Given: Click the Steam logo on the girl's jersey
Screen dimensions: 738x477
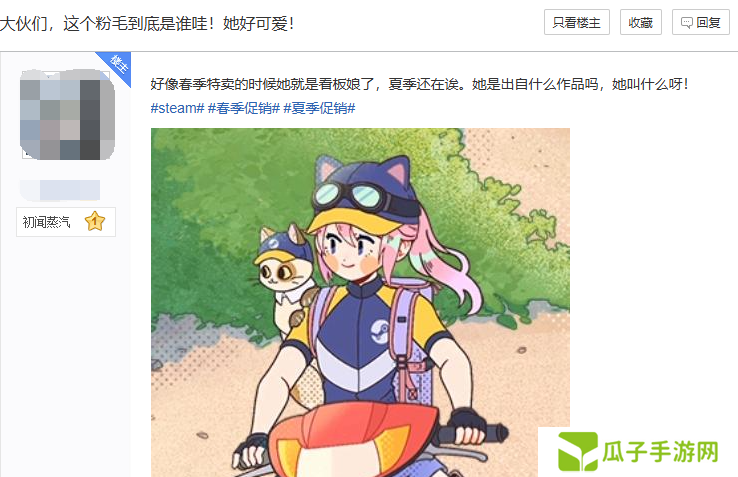Looking at the screenshot, I should tap(380, 331).
